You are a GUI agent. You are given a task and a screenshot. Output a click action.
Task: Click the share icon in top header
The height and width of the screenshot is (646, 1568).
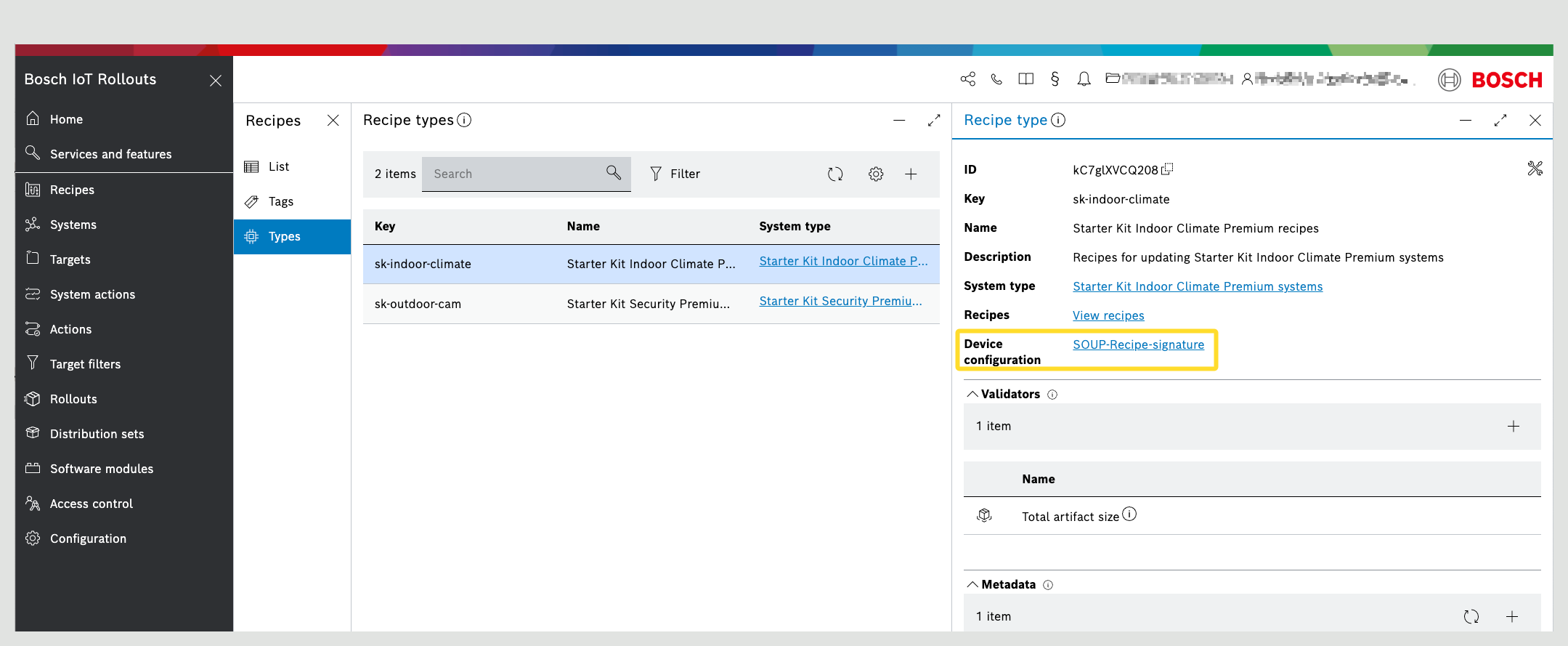coord(967,79)
